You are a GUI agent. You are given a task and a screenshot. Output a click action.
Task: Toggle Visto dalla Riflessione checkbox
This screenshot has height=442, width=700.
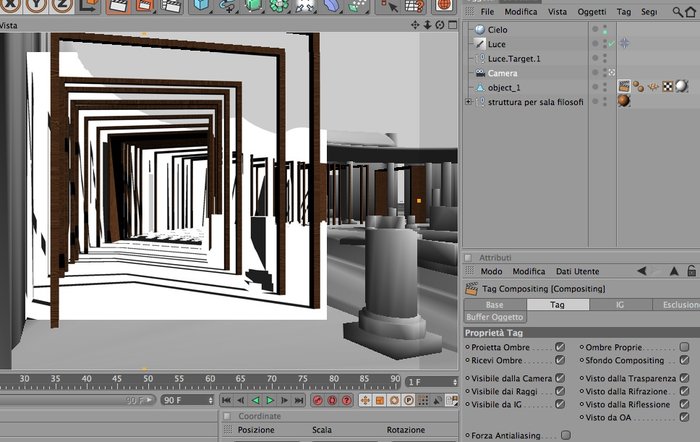pyautogui.click(x=684, y=404)
